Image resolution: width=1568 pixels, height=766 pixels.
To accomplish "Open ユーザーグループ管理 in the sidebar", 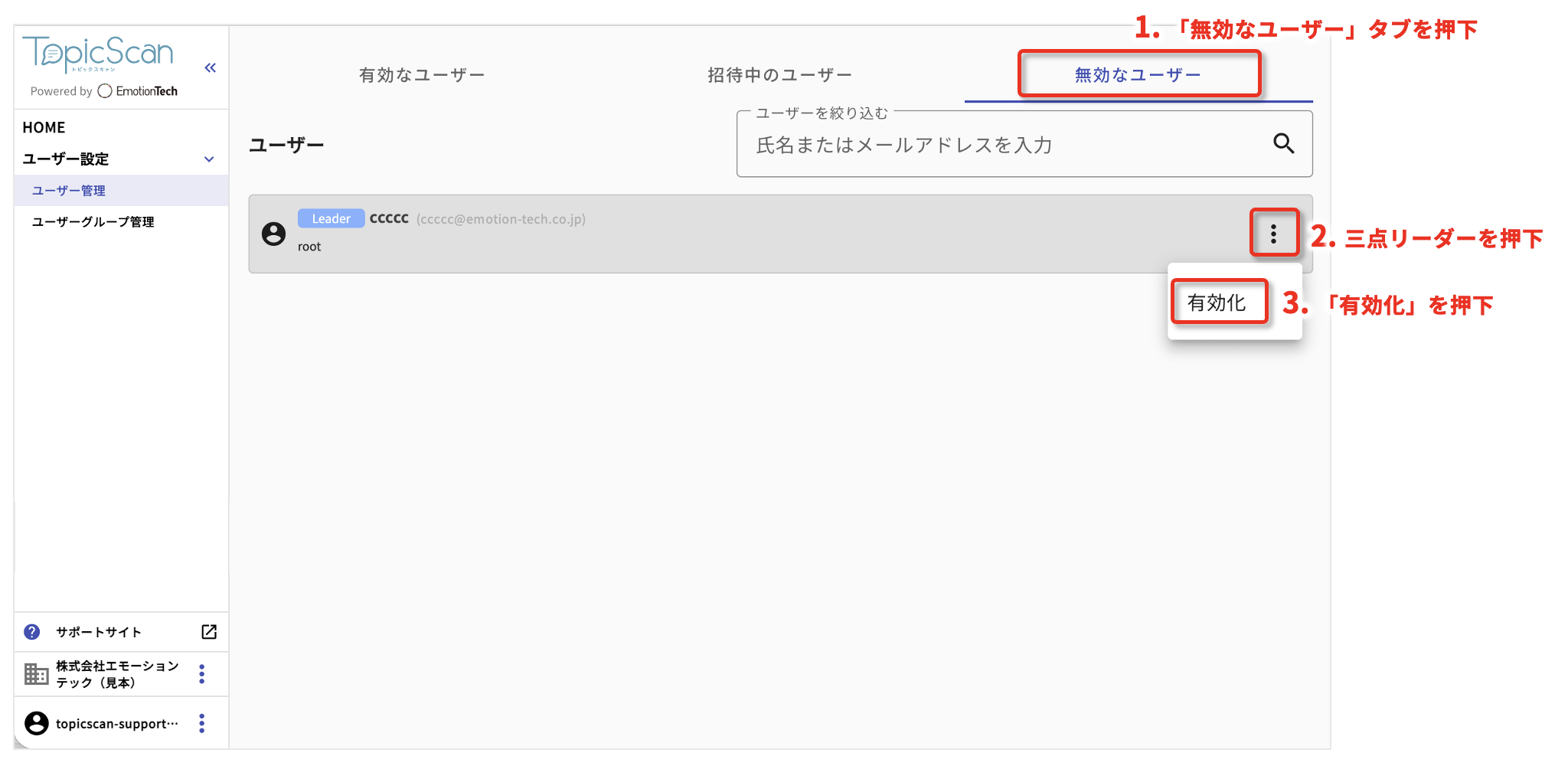I will 93,222.
